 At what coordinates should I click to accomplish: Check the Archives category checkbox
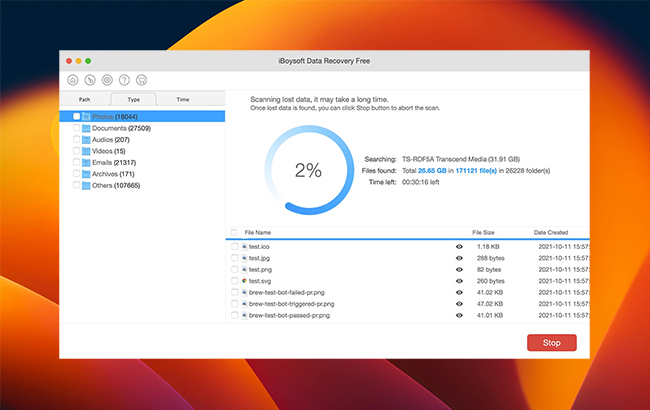[x=76, y=174]
